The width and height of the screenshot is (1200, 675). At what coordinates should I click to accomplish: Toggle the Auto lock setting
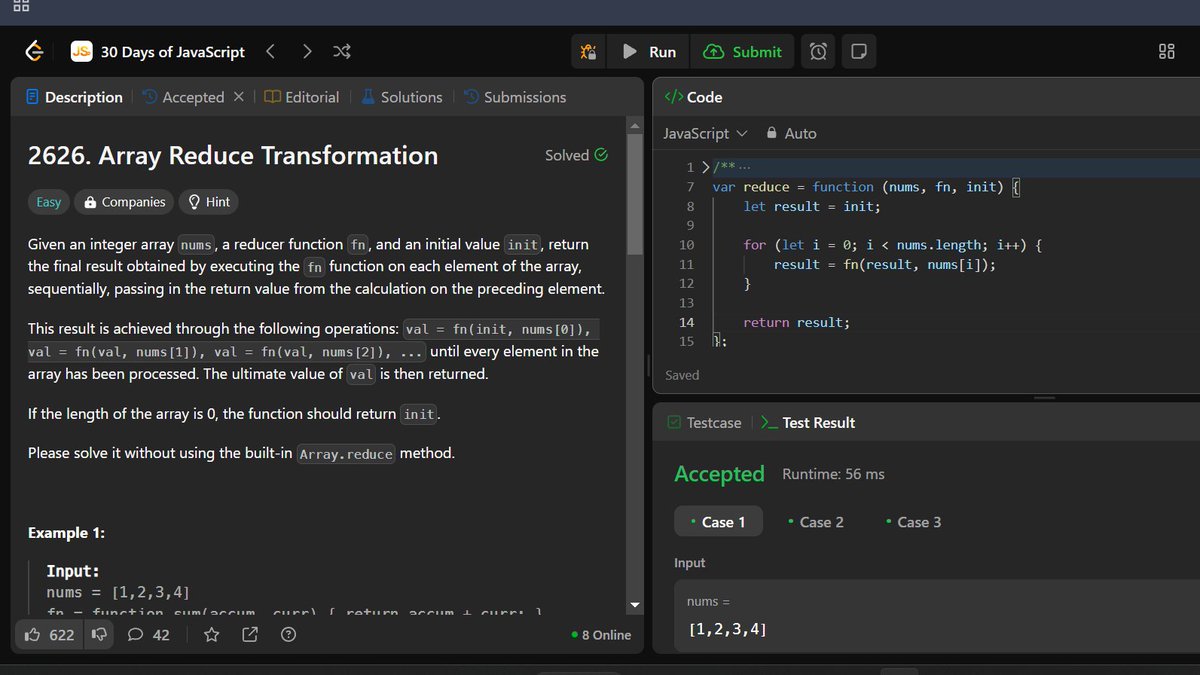tap(791, 133)
